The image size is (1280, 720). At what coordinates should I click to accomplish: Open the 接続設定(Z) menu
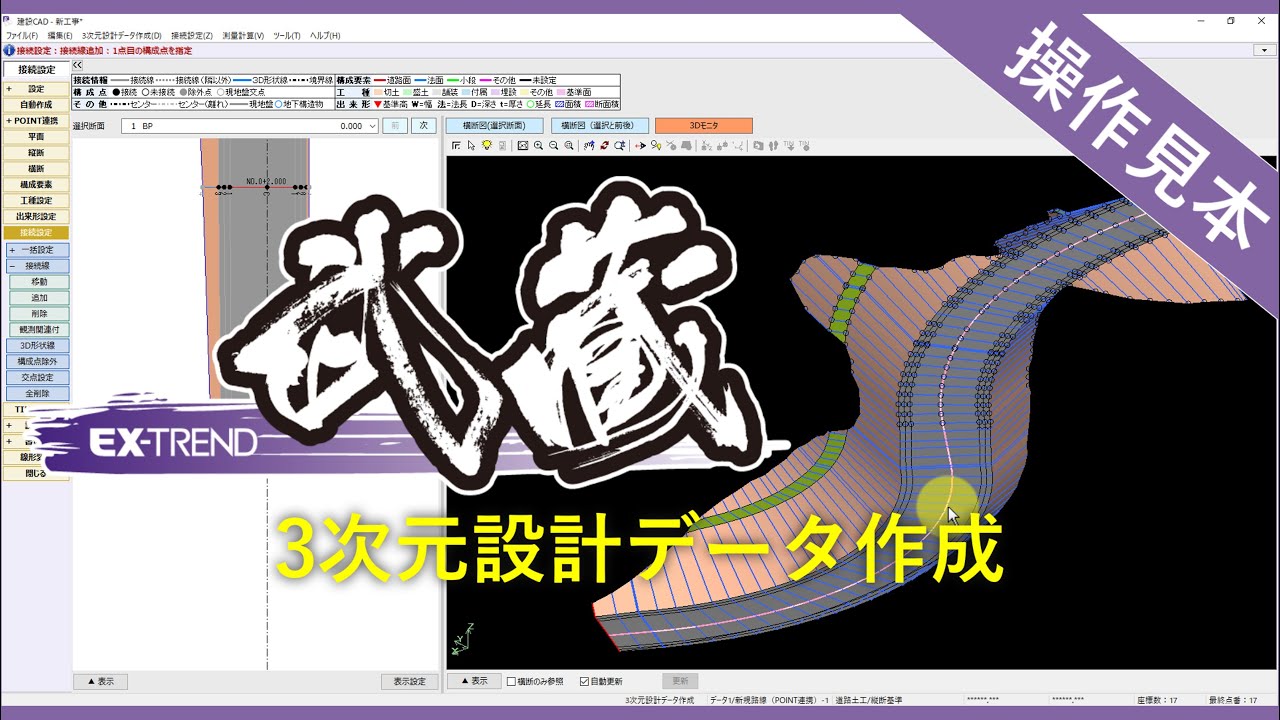pos(192,35)
